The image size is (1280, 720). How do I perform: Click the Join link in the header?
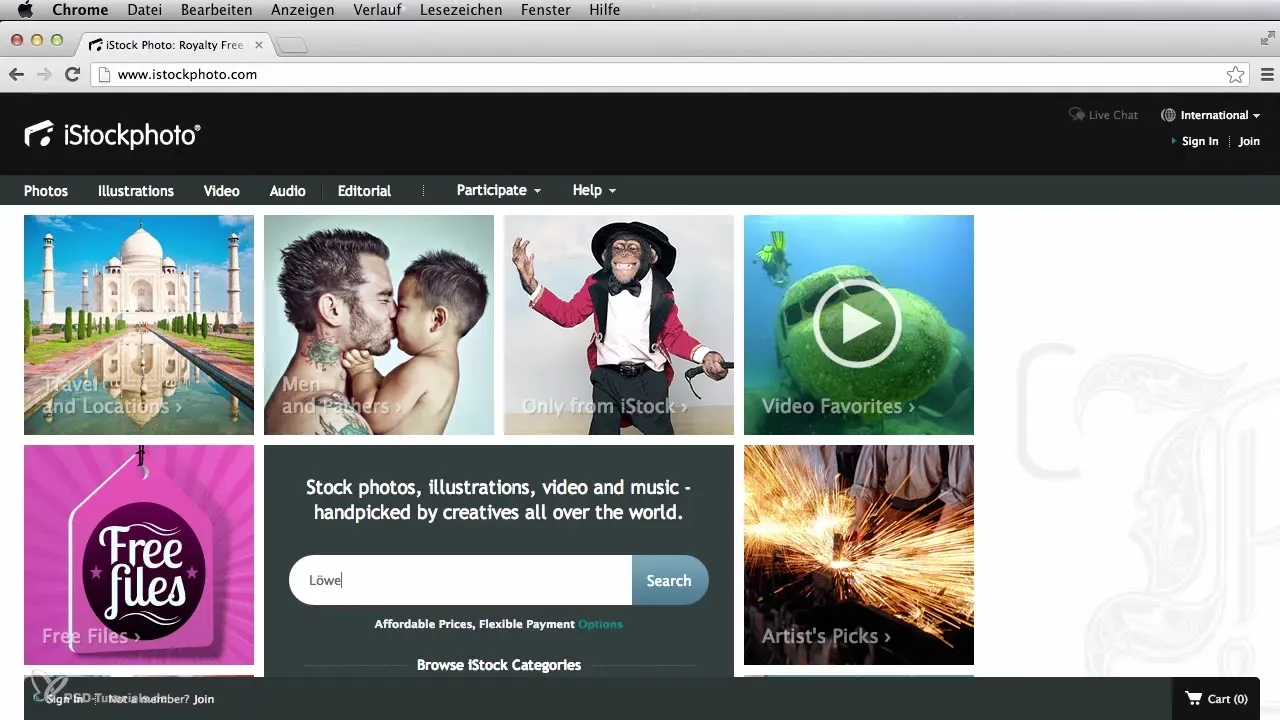coord(1249,141)
